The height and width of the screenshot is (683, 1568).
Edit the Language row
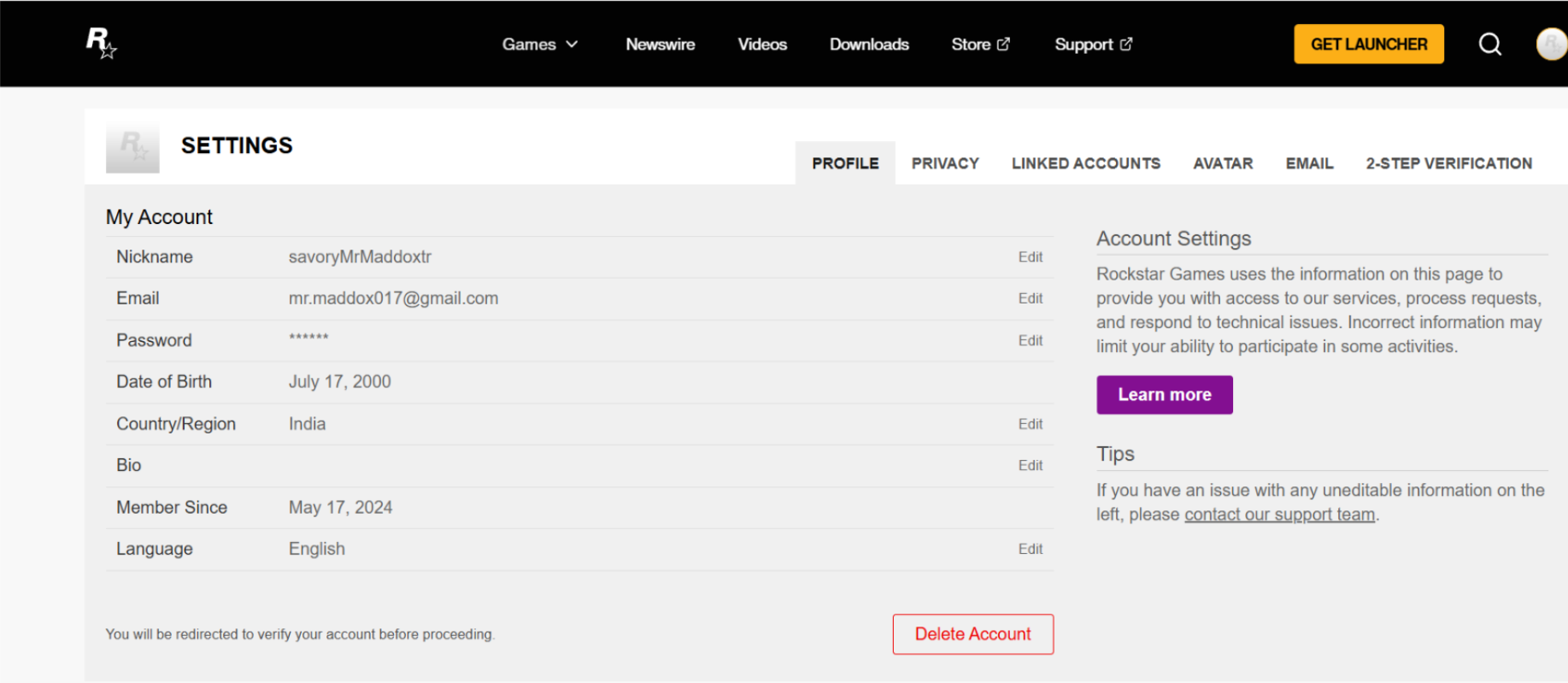(x=1030, y=549)
